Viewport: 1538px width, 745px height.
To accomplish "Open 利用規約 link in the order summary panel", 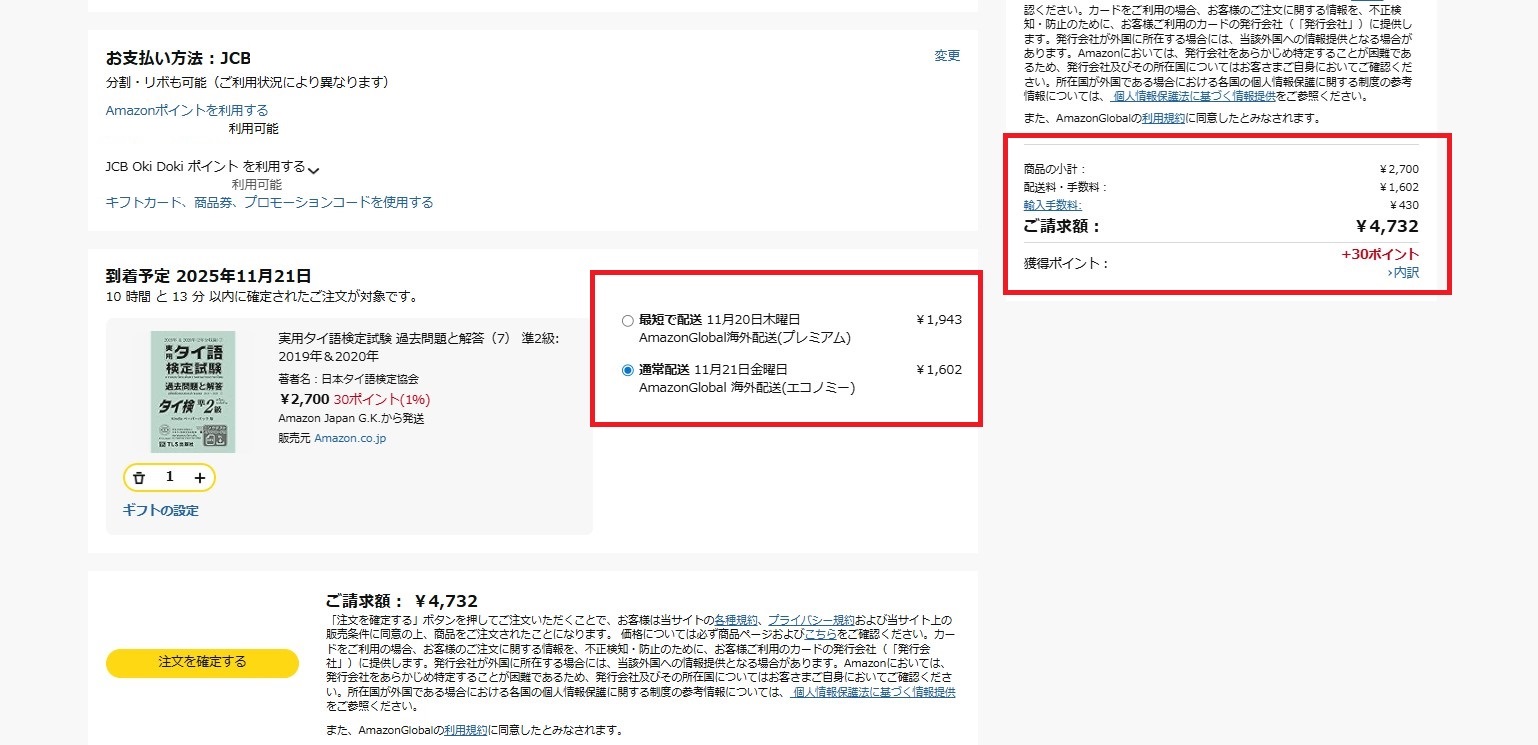I will click(1163, 117).
